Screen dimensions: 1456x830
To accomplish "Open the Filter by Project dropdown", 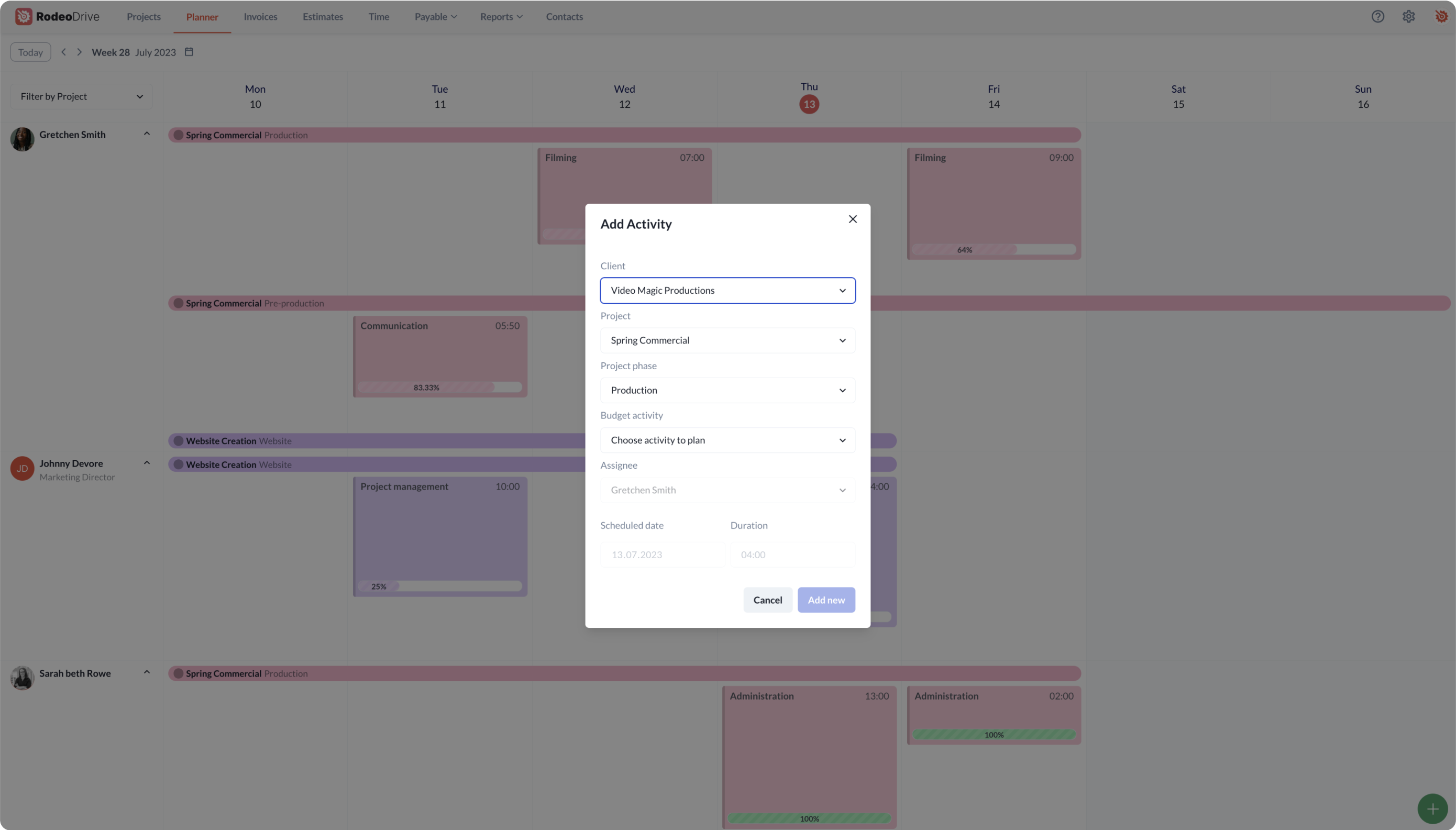I will point(82,96).
